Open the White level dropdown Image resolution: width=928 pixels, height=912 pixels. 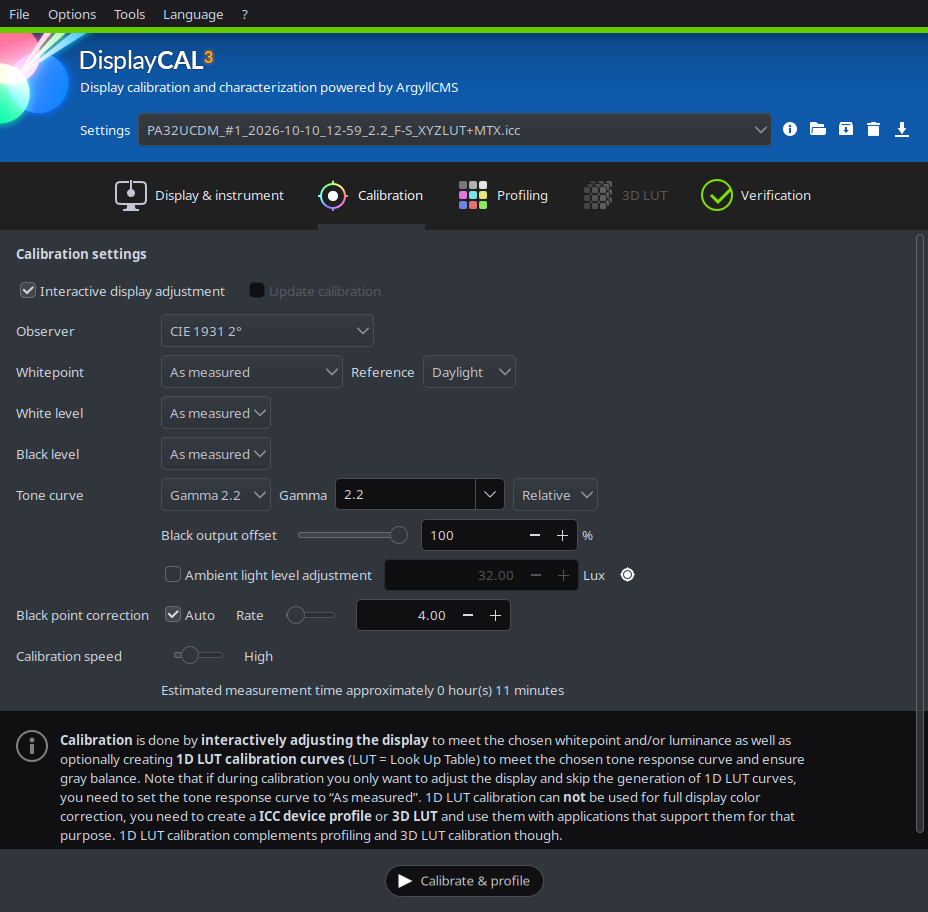click(x=215, y=413)
